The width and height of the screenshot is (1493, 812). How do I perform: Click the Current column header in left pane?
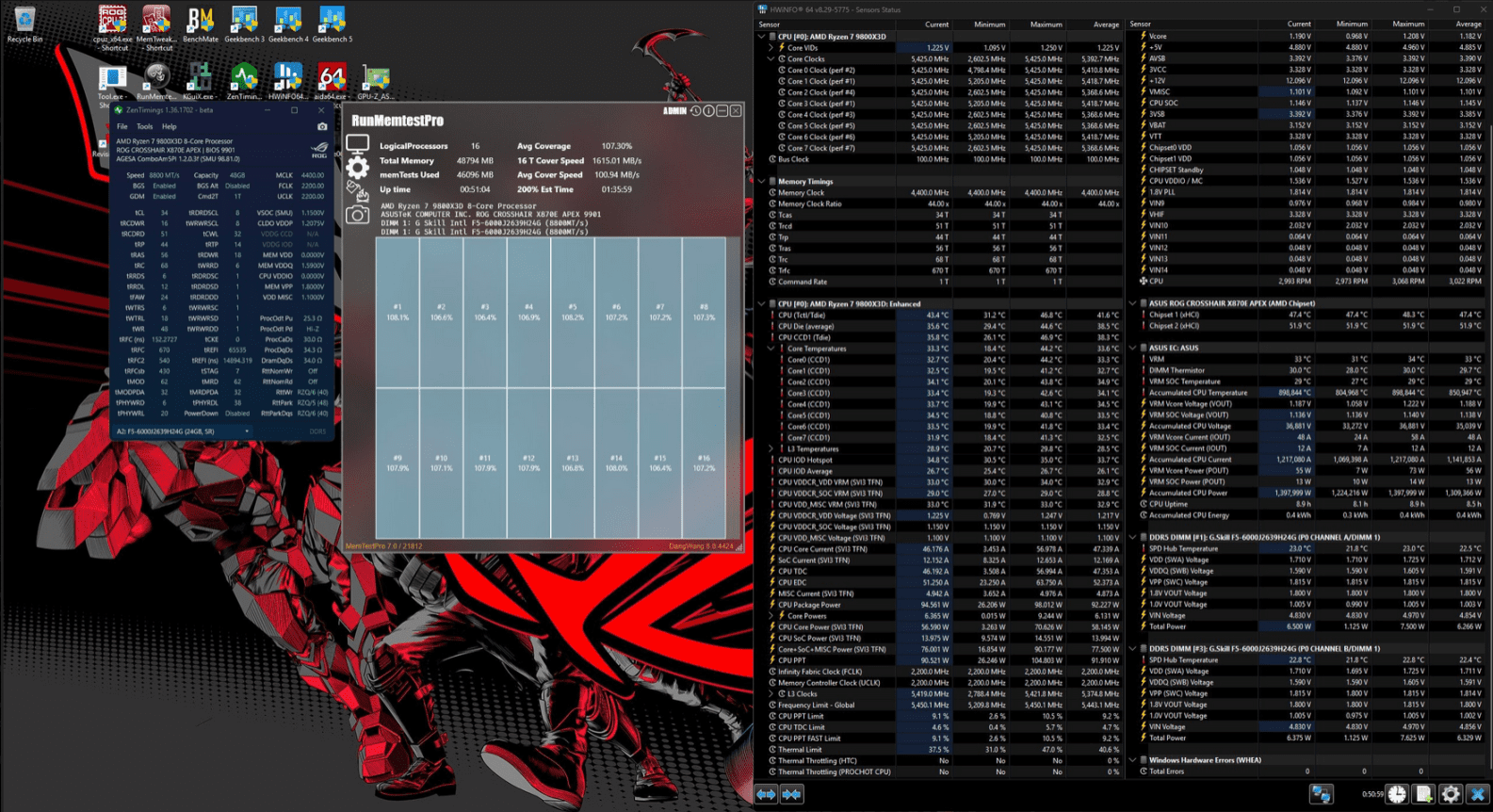(936, 24)
